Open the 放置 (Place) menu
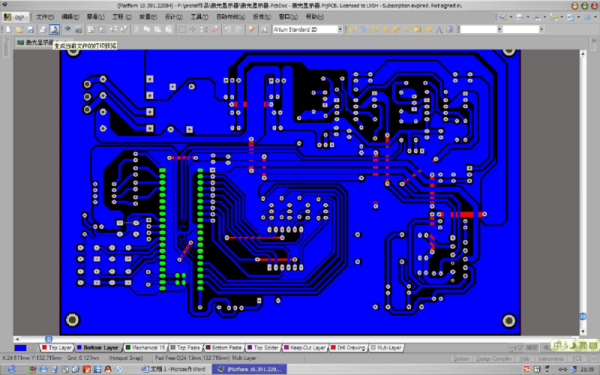Viewport: 600px width, 375px height. point(148,17)
